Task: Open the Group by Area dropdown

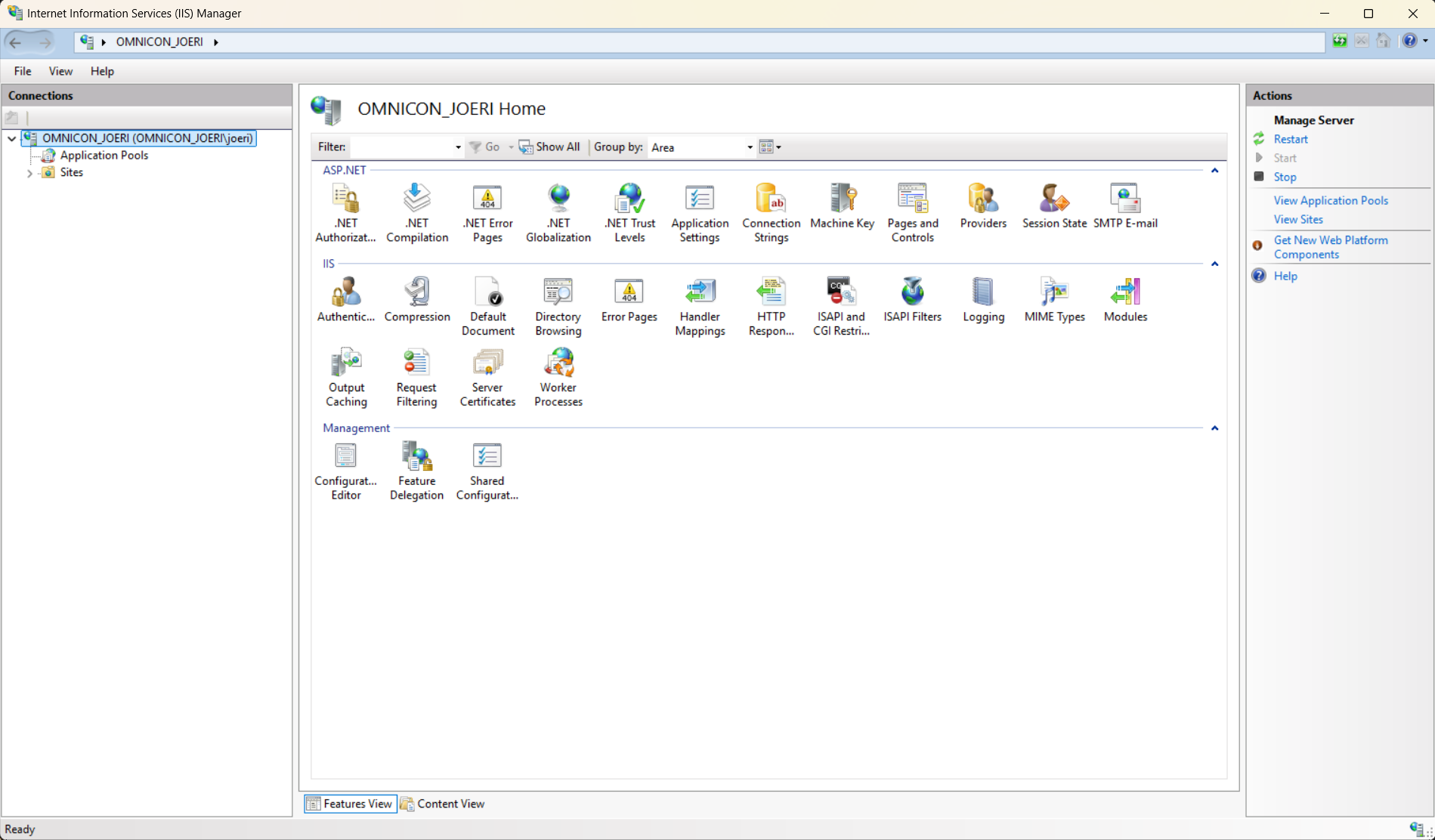Action: [749, 147]
